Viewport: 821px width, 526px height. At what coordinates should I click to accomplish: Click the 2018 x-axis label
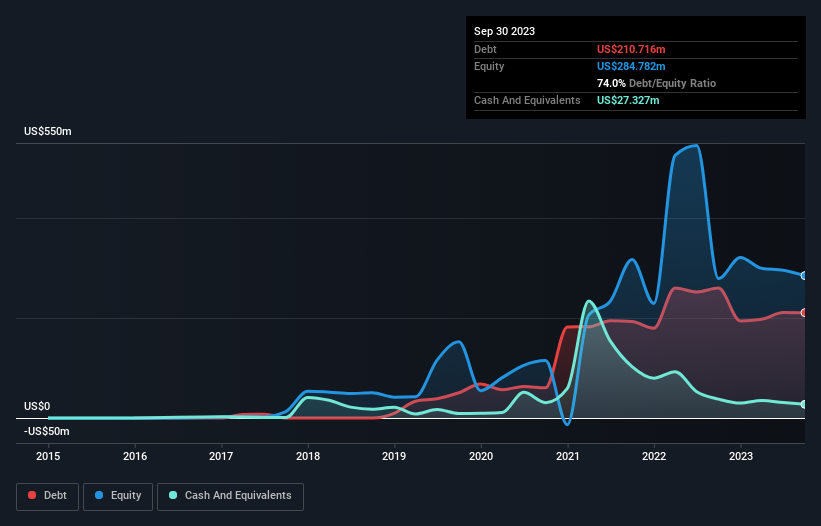[308, 456]
